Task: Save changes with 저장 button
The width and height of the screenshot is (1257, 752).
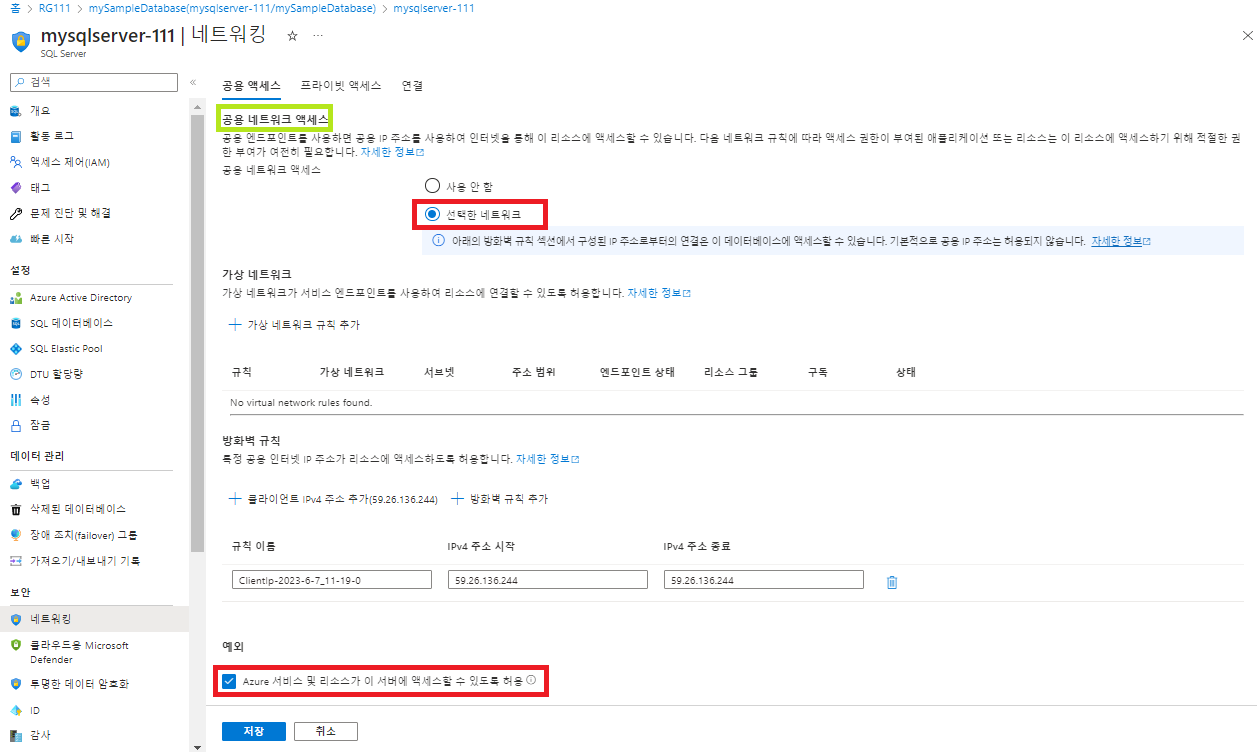Action: (x=254, y=731)
